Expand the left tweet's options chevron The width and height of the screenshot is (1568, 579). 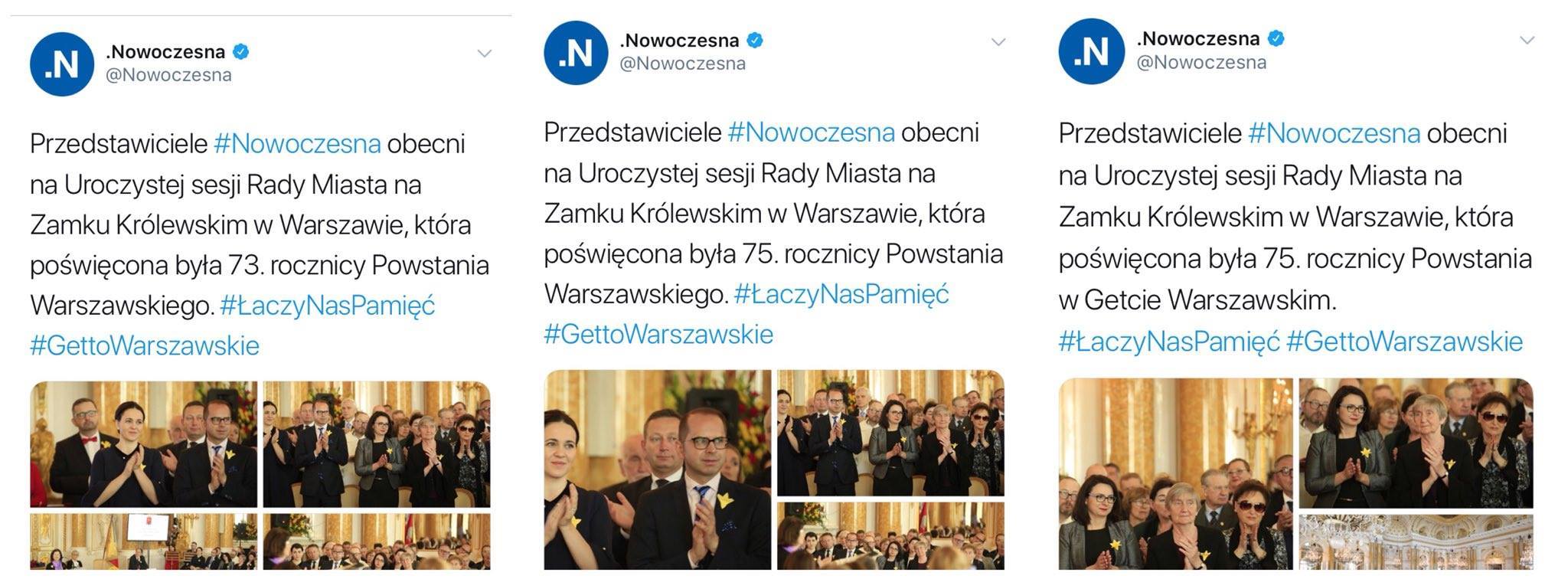484,54
